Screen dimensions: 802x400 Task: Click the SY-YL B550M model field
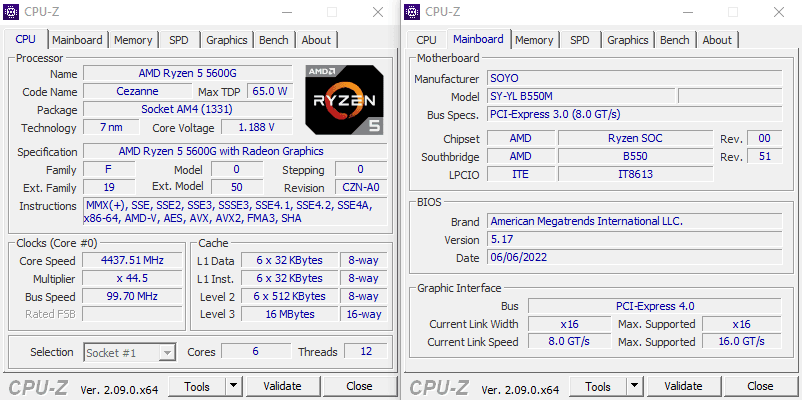pos(581,96)
